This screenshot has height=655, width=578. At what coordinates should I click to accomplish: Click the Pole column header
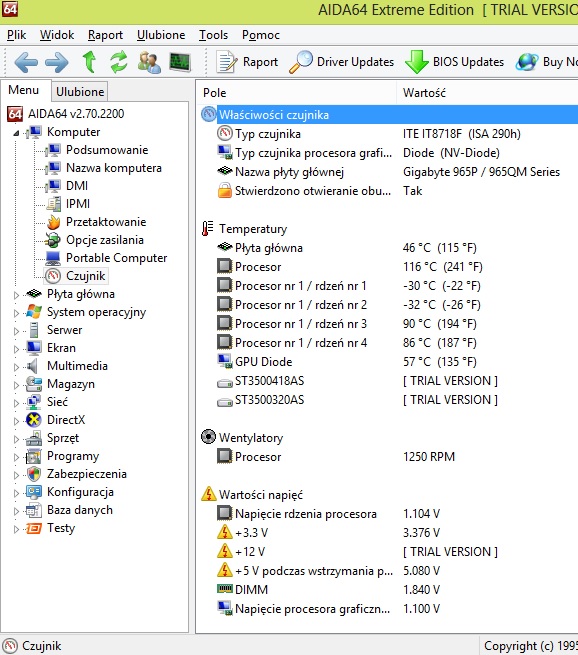point(296,93)
